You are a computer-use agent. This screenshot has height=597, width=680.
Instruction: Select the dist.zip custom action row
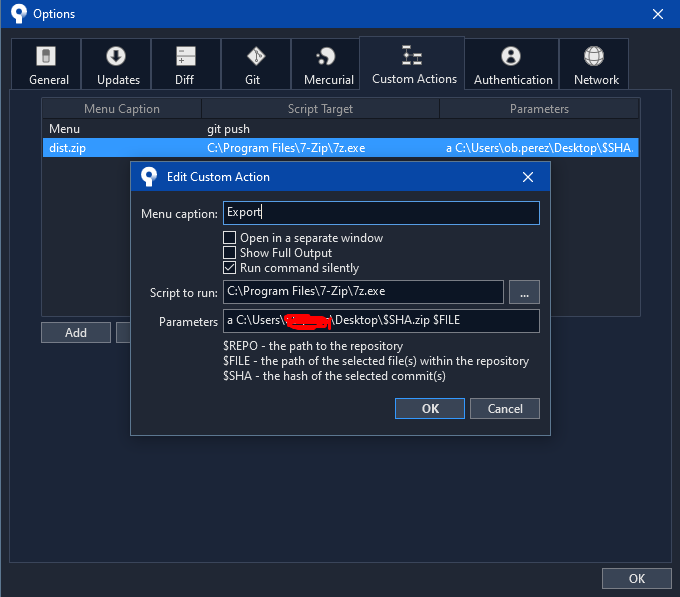point(340,148)
